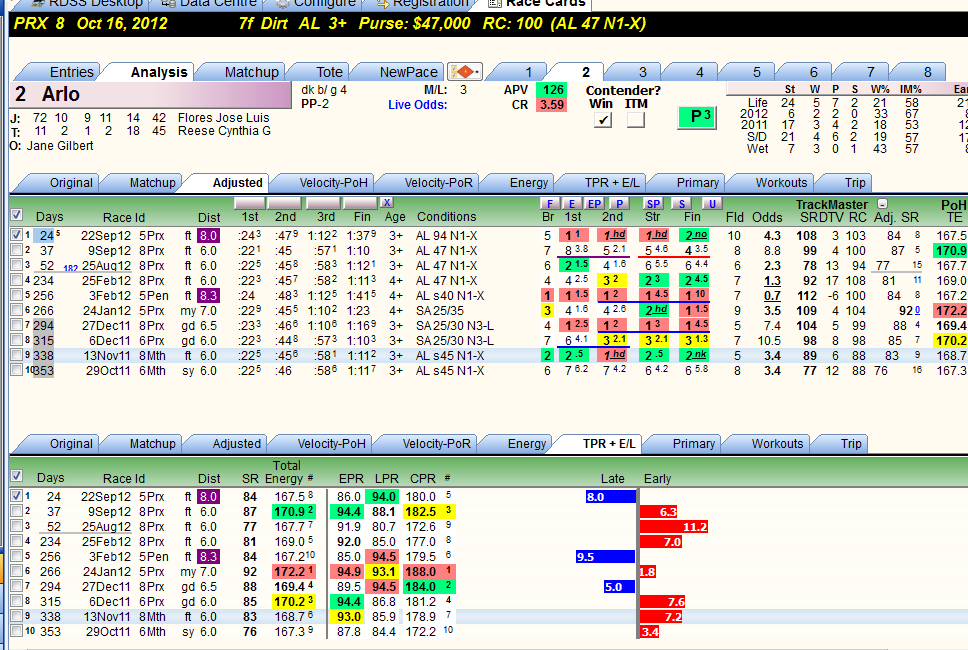Viewport: 968px width, 650px height.
Task: Toggle the Win contender checkbox
Action: point(603,120)
